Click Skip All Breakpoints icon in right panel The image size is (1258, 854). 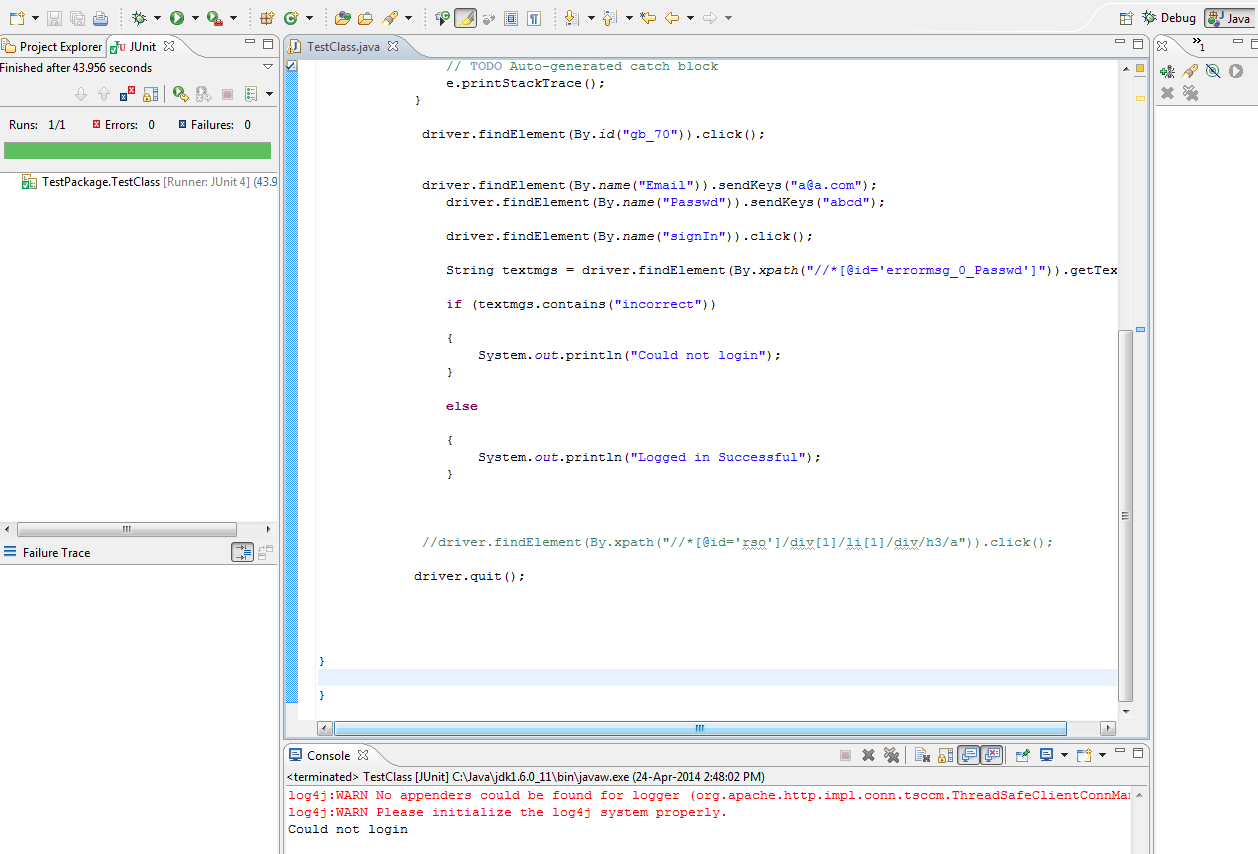point(1212,71)
